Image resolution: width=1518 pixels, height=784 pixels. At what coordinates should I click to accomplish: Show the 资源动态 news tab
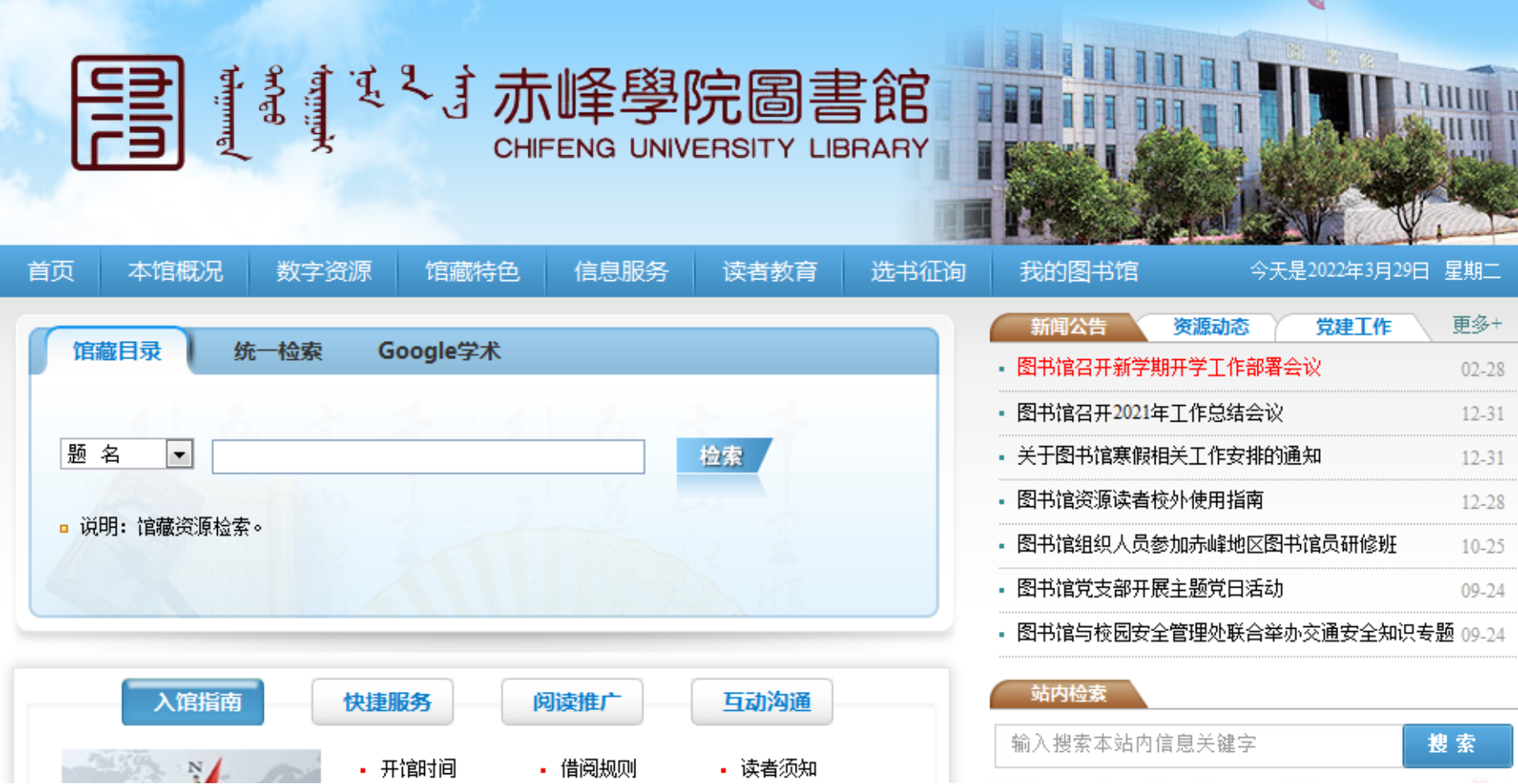[x=1210, y=327]
